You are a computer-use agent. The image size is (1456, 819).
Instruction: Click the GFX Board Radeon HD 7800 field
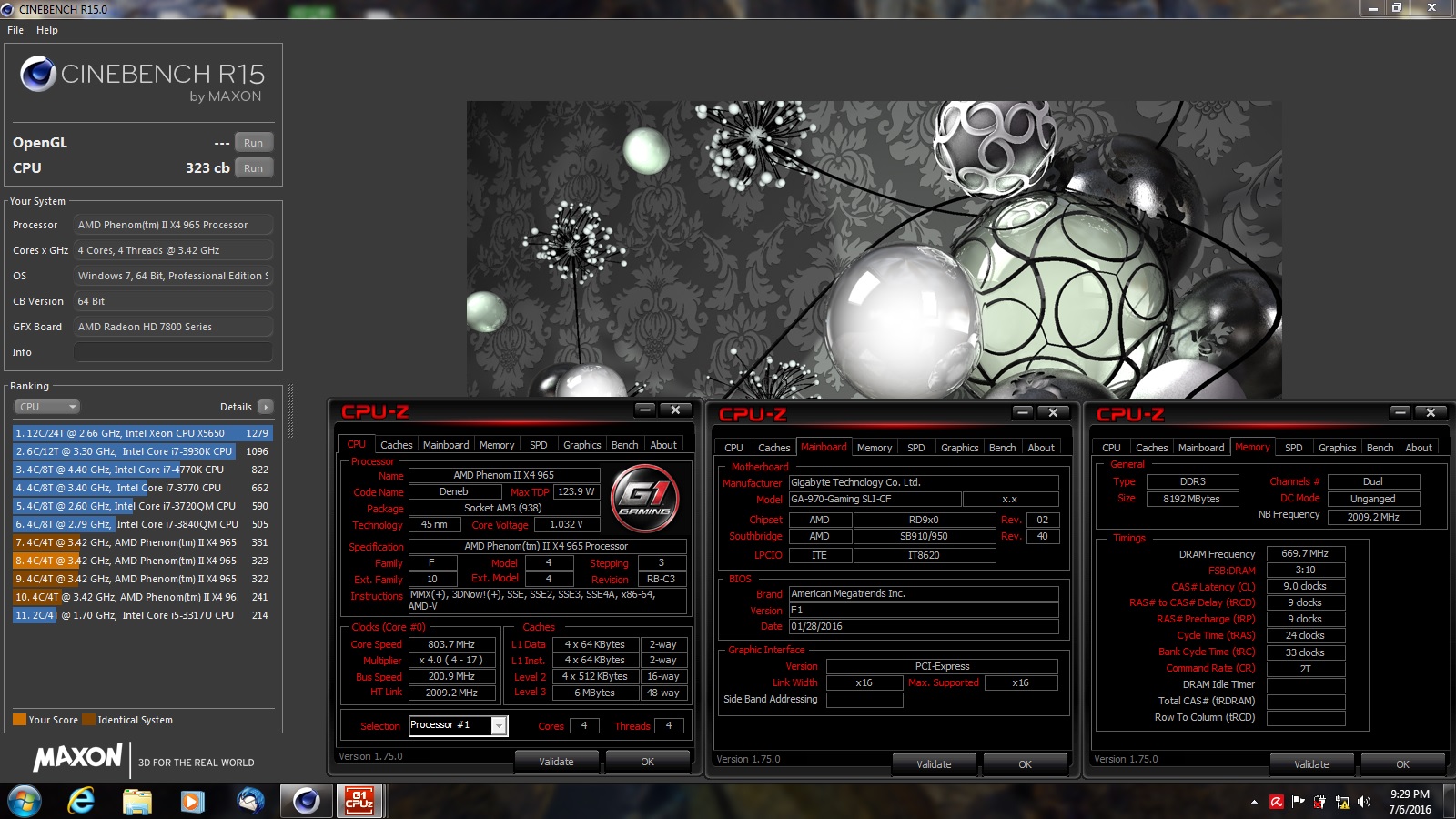(x=173, y=327)
